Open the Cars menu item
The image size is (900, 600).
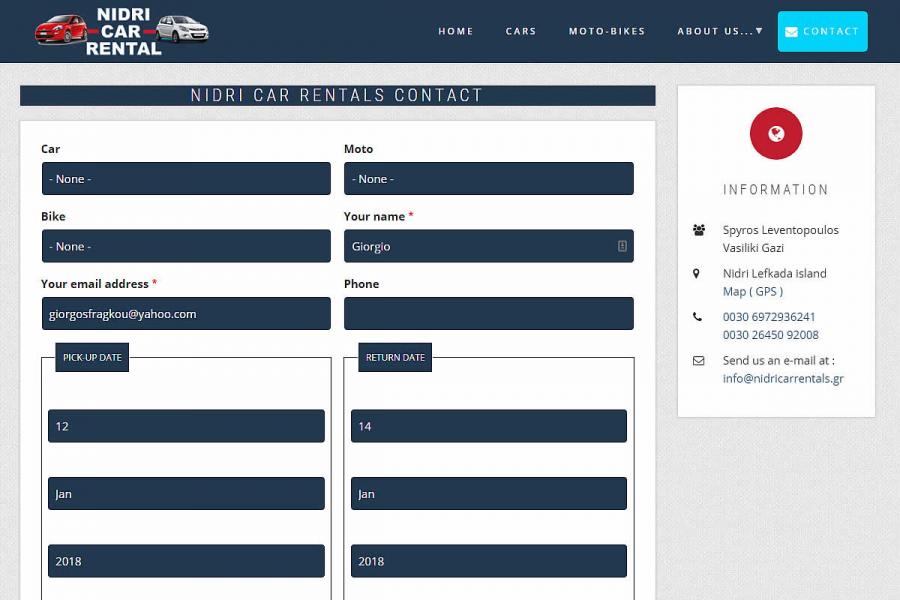click(521, 31)
